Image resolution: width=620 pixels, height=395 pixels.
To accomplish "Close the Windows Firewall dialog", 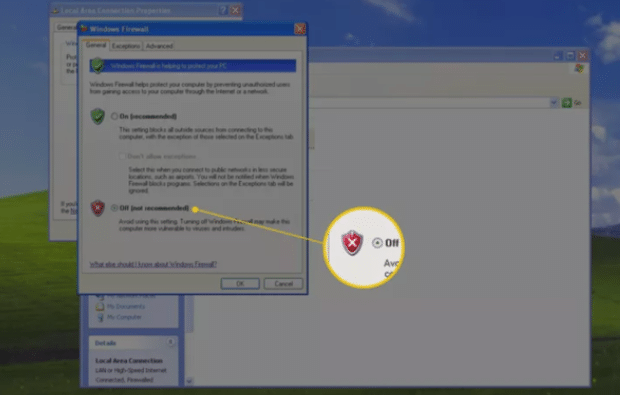I will [x=300, y=29].
